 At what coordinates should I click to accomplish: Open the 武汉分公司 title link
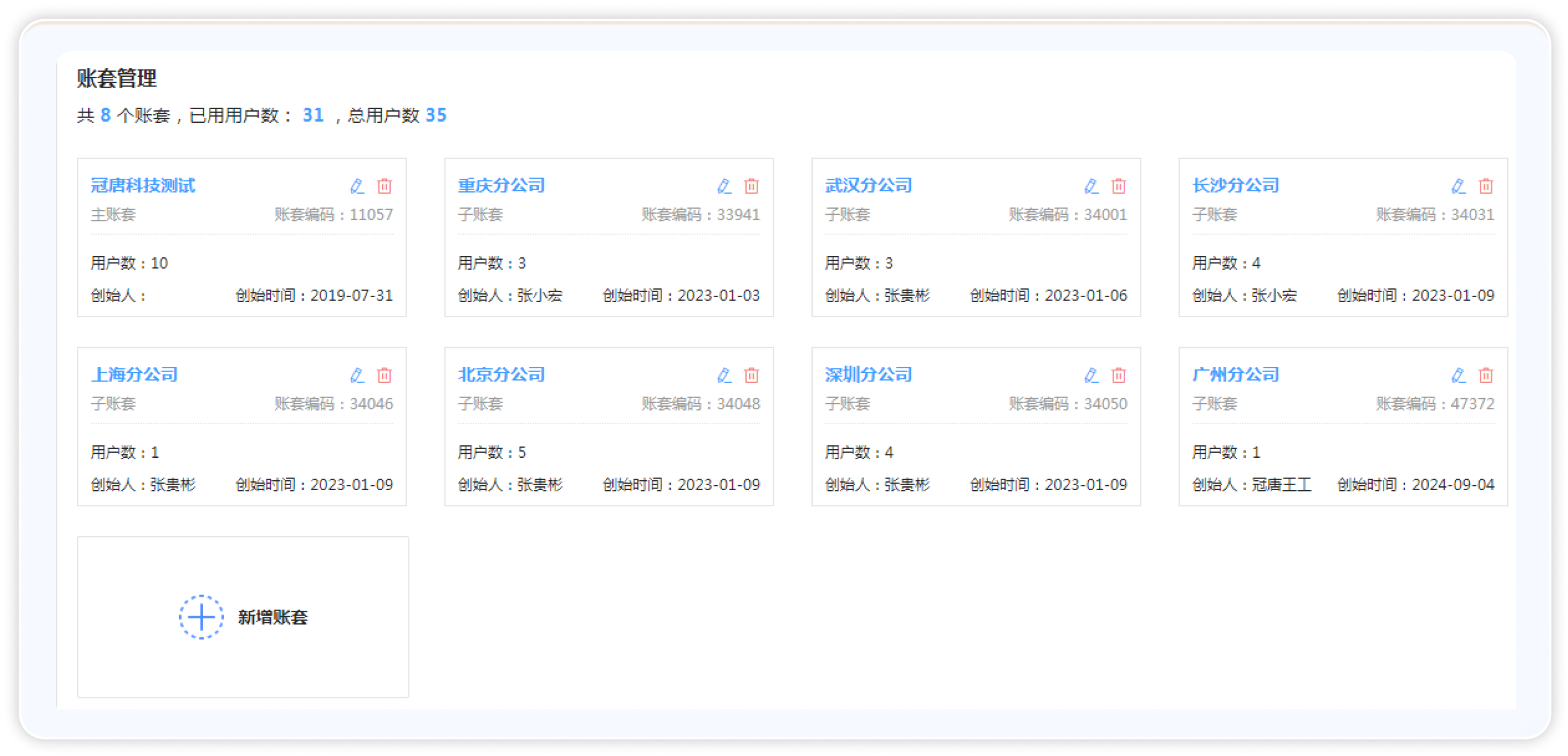868,185
